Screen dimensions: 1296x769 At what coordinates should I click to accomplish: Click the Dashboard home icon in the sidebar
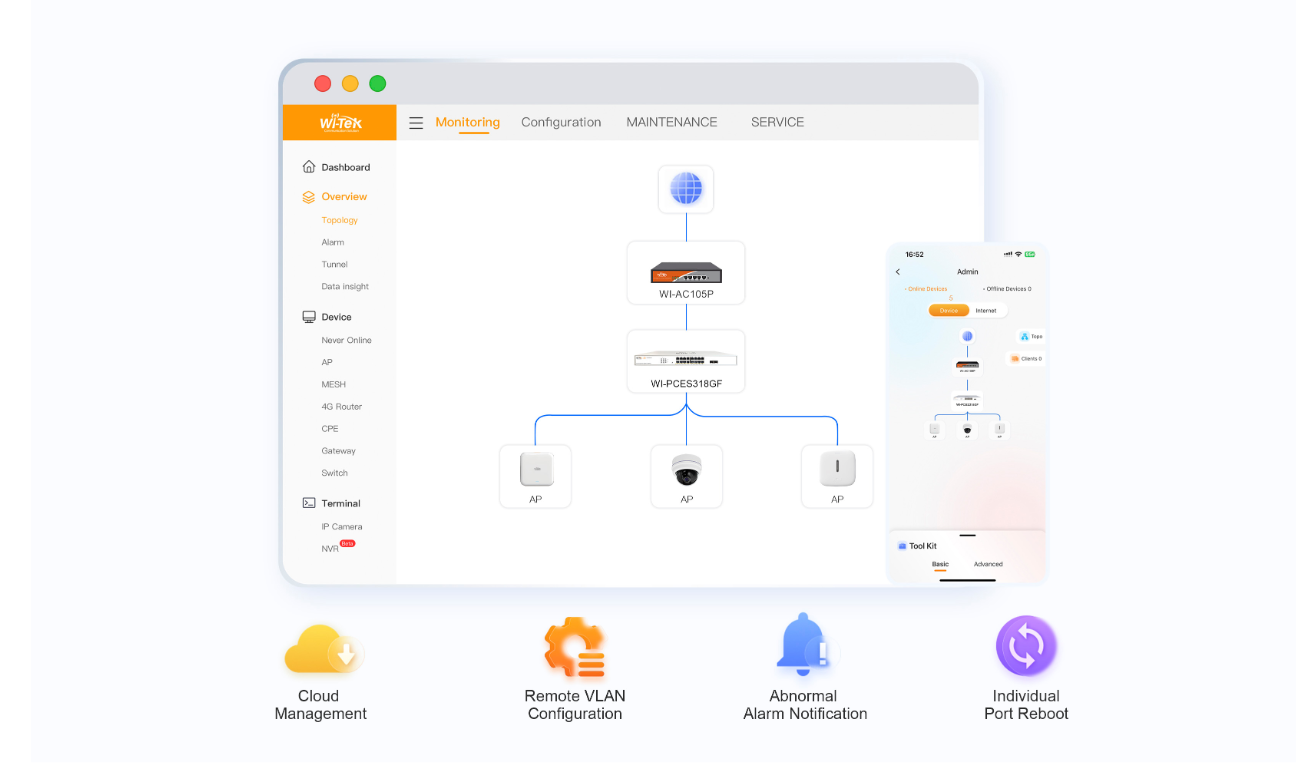pyautogui.click(x=309, y=167)
